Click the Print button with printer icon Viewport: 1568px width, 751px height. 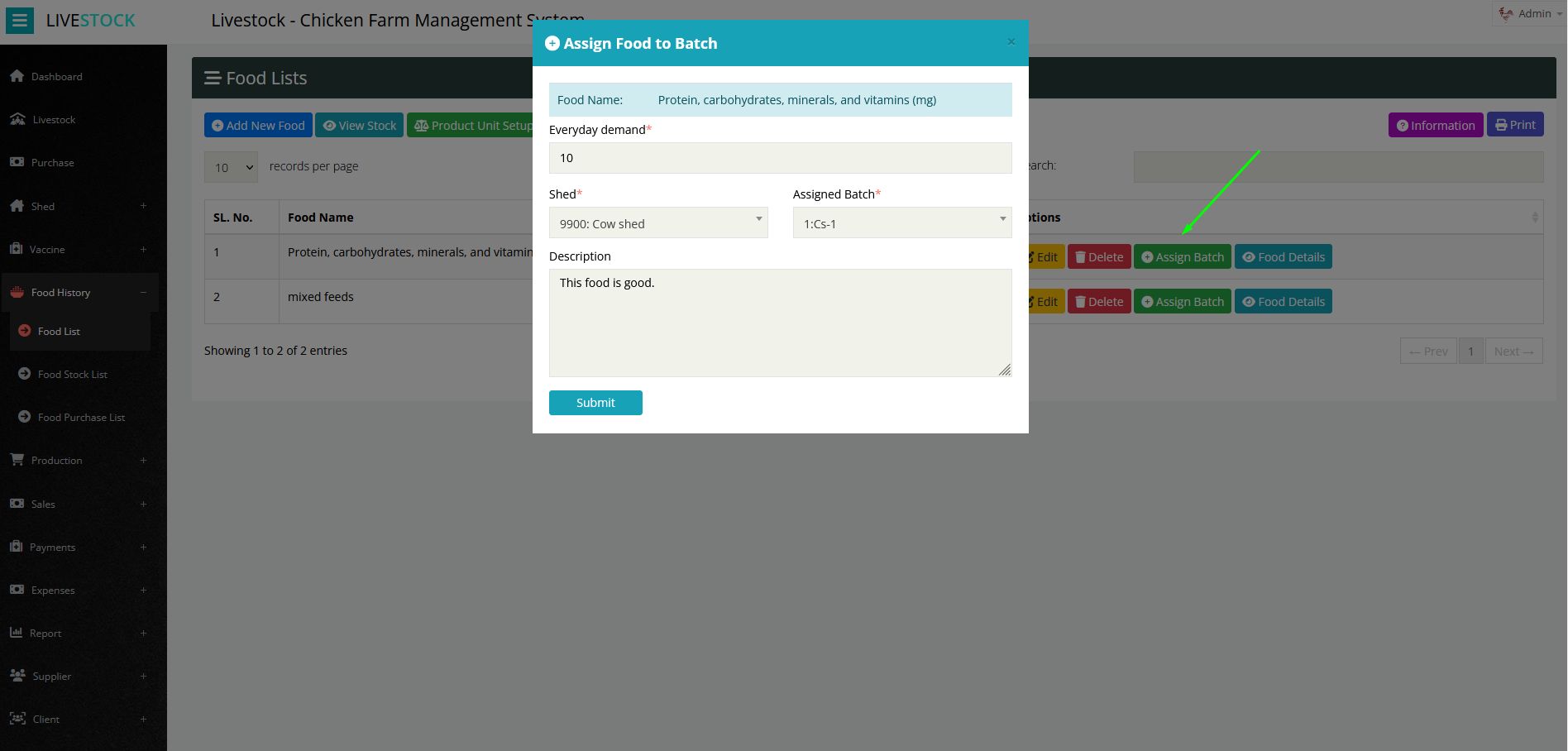pos(1514,125)
